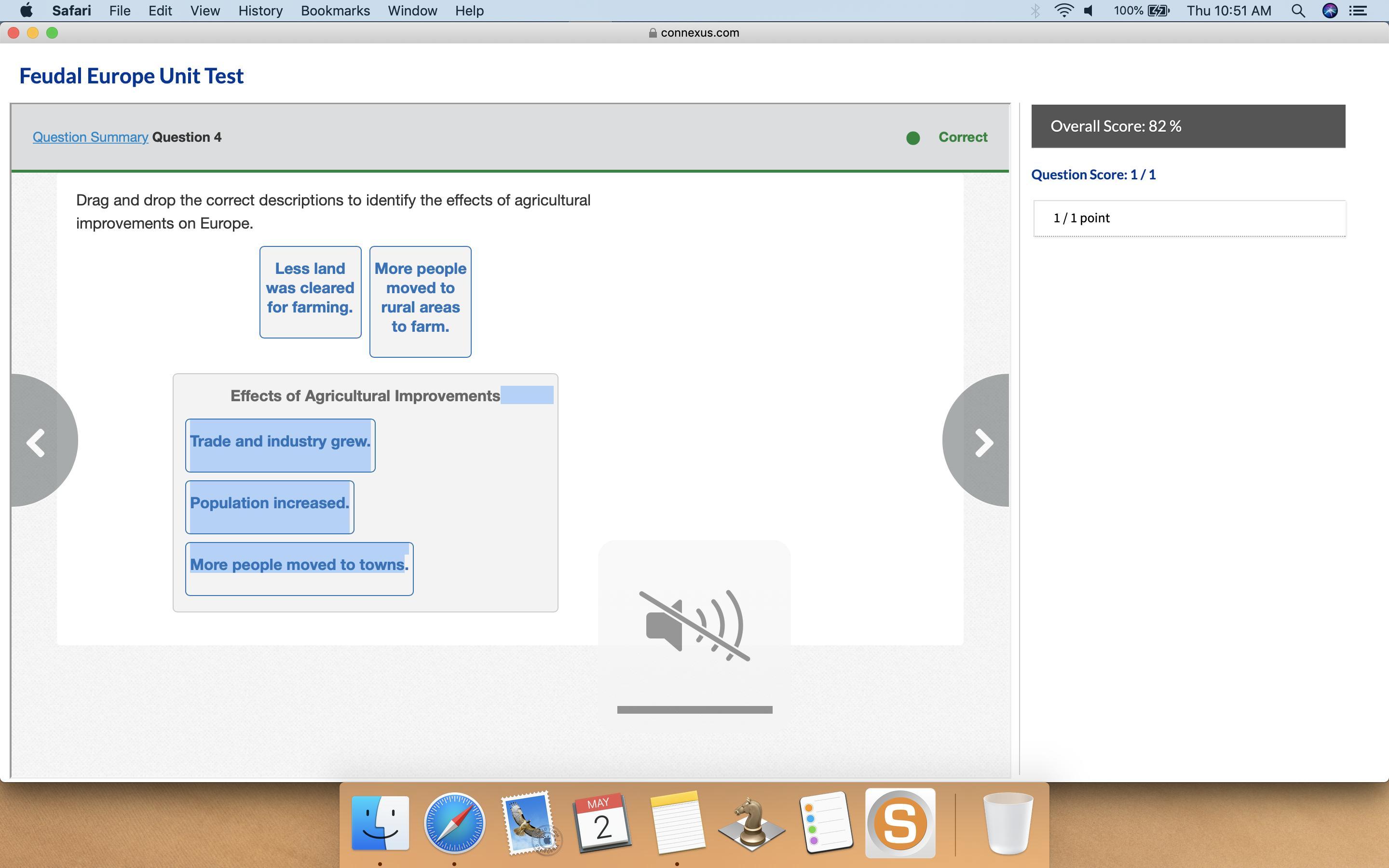Open Siri from the menu bar
Viewport: 1389px width, 868px height.
[x=1329, y=11]
